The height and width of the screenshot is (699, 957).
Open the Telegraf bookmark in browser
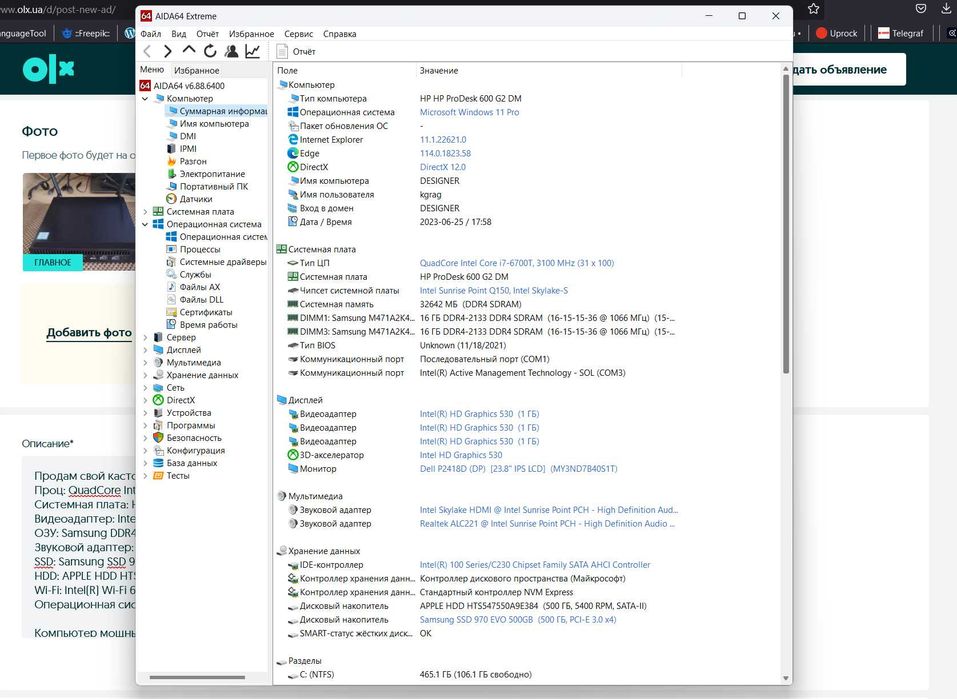[x=900, y=34]
